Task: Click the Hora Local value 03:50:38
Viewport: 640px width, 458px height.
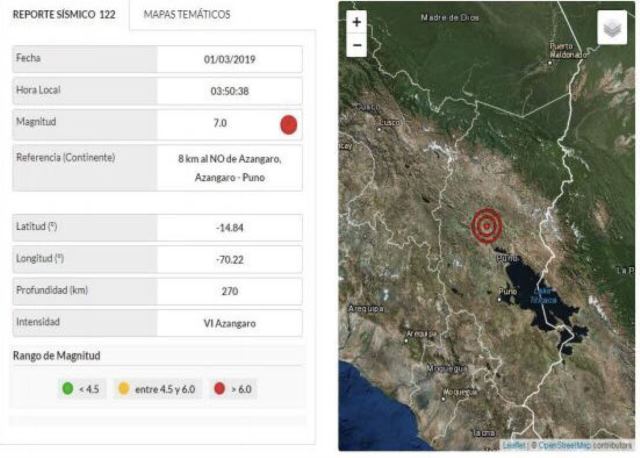Action: pyautogui.click(x=229, y=91)
